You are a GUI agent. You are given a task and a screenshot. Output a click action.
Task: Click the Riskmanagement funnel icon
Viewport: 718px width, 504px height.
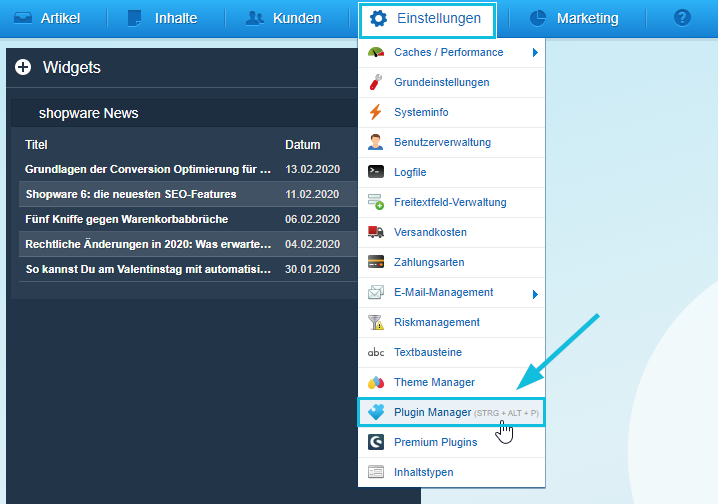tap(376, 322)
